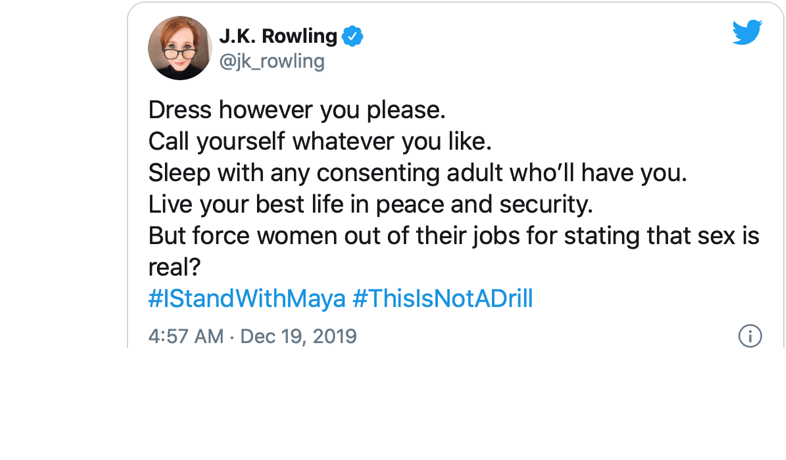Follow the #ThisIsNotADrill hashtag link

442,299
